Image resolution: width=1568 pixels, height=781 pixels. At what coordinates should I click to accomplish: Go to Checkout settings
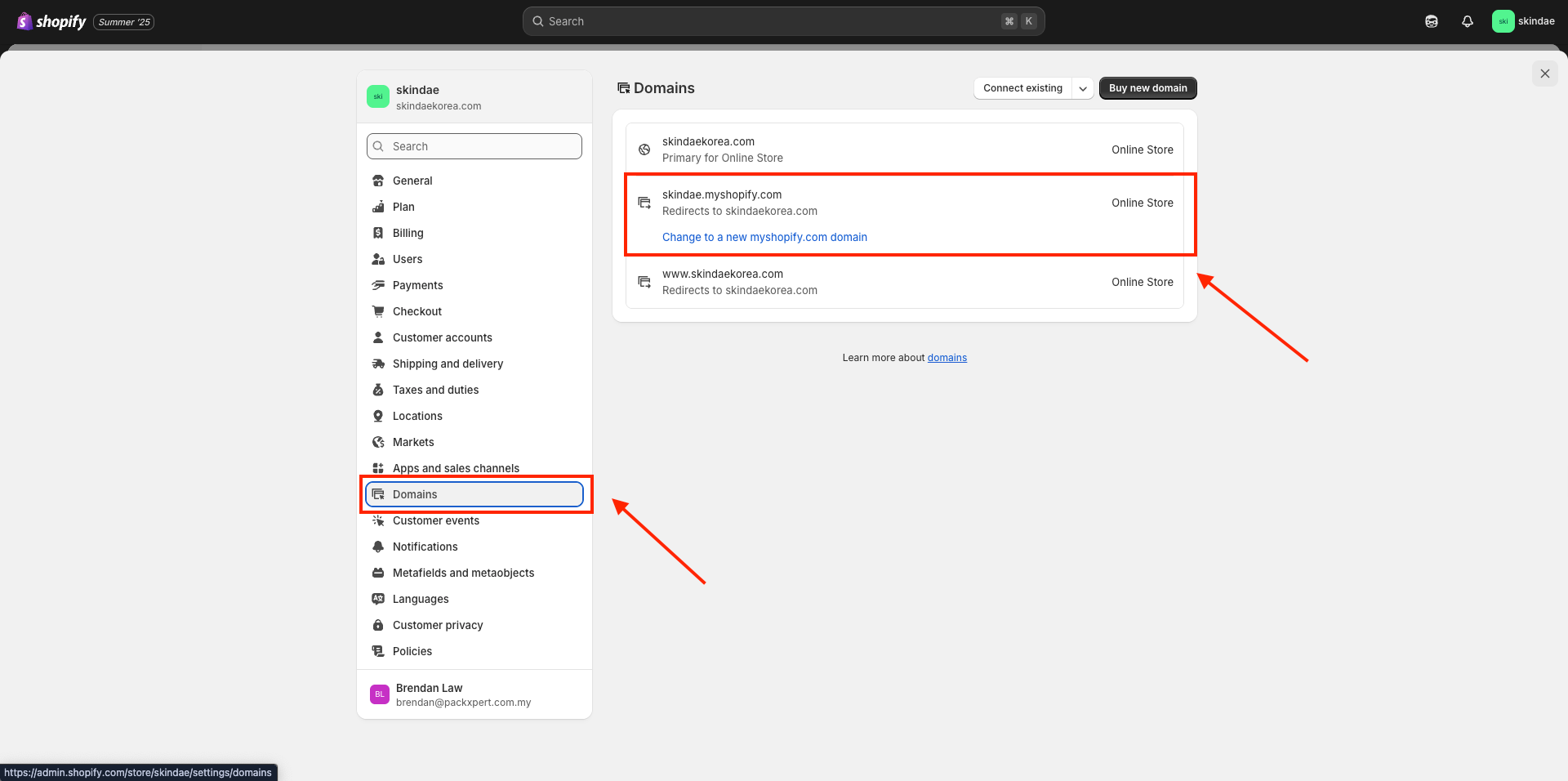pos(474,311)
